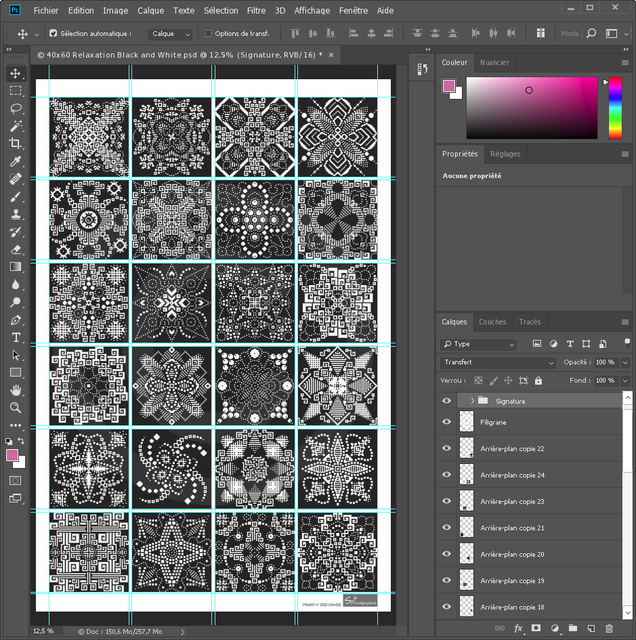Select the Gradient tool
Image resolution: width=636 pixels, height=640 pixels.
(16, 267)
